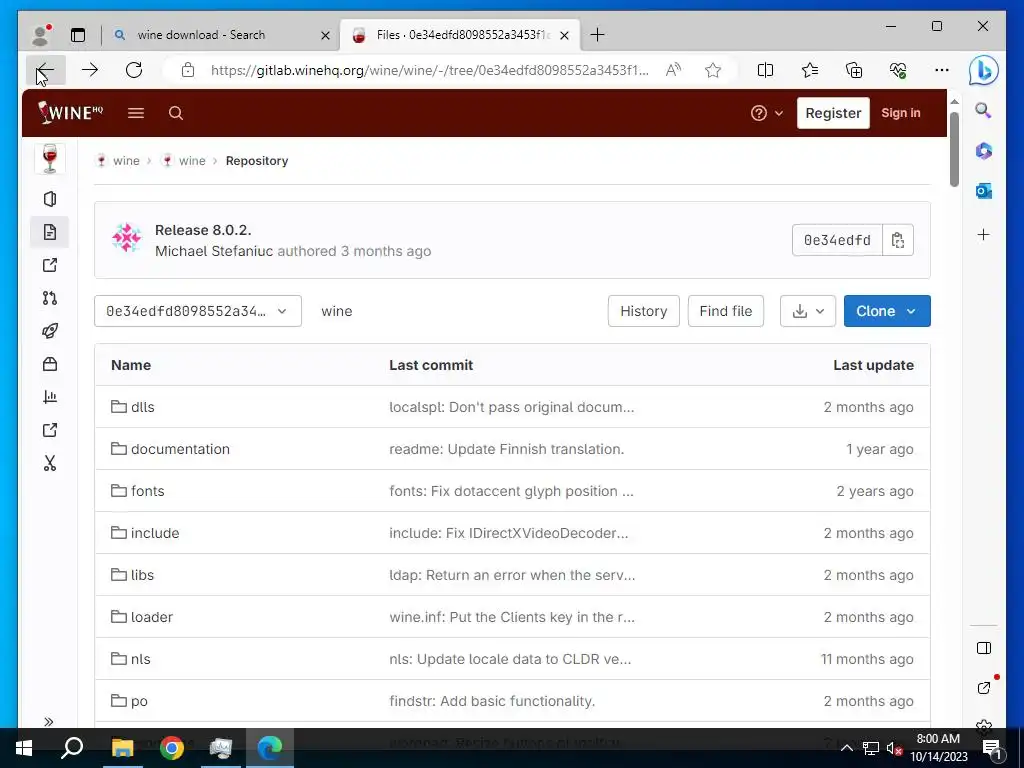The image size is (1024, 768).
Task: Open the Bing chat sidebar icon
Action: 984,70
